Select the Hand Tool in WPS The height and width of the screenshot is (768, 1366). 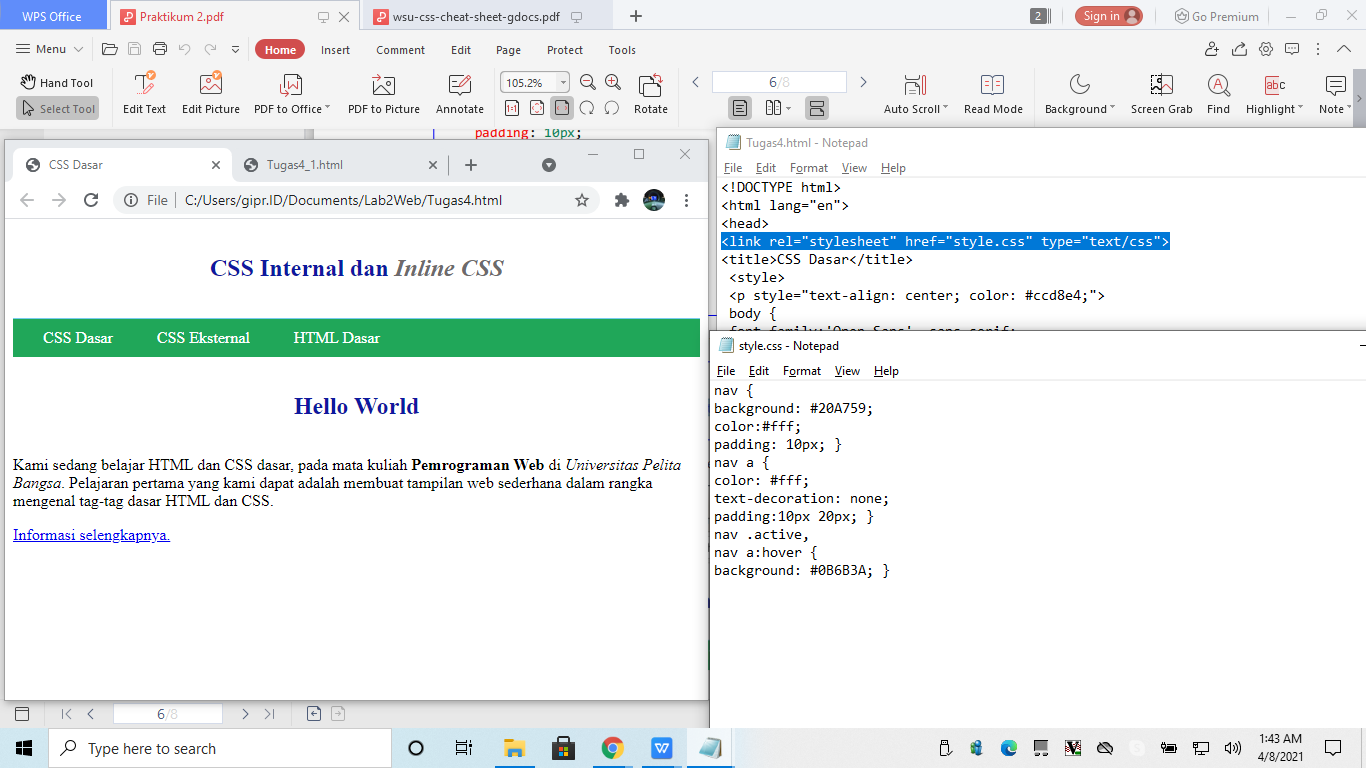point(57,82)
